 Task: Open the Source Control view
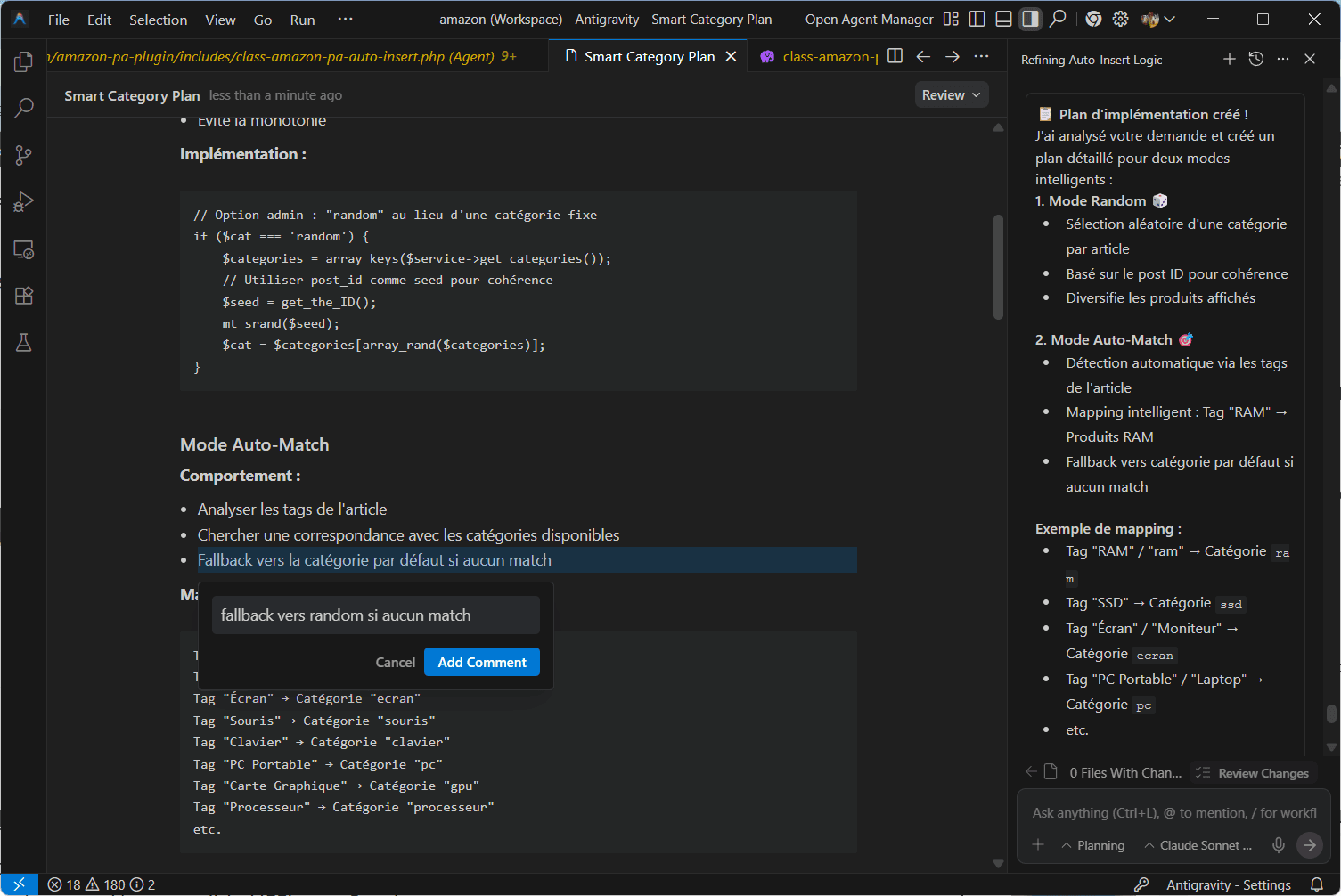click(24, 155)
